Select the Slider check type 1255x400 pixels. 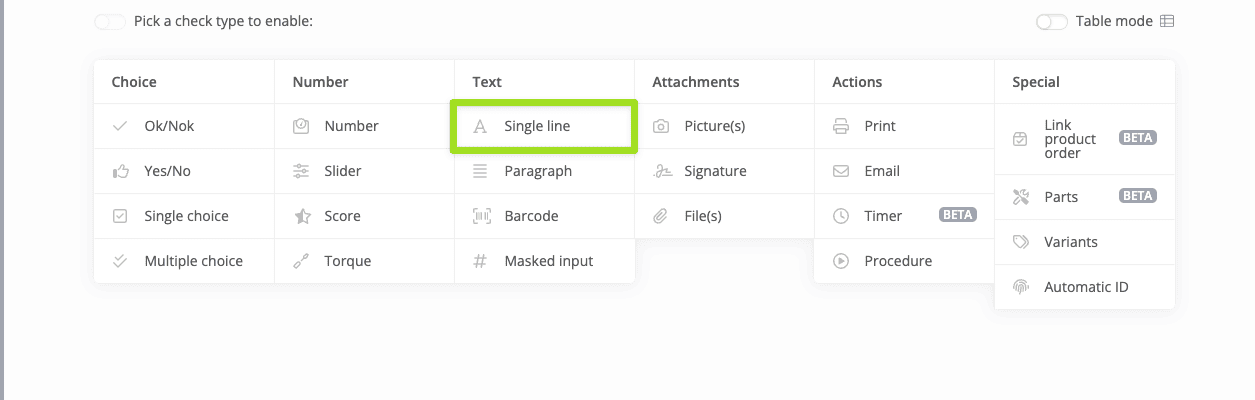tap(342, 171)
